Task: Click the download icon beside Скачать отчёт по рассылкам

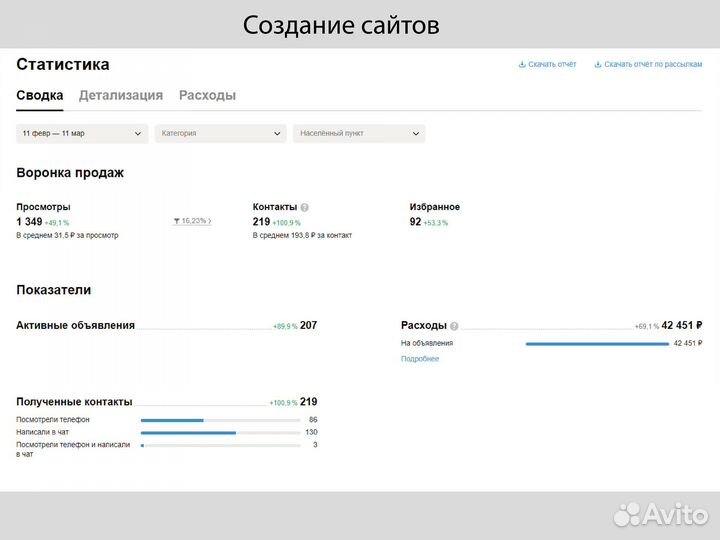Action: (x=598, y=64)
